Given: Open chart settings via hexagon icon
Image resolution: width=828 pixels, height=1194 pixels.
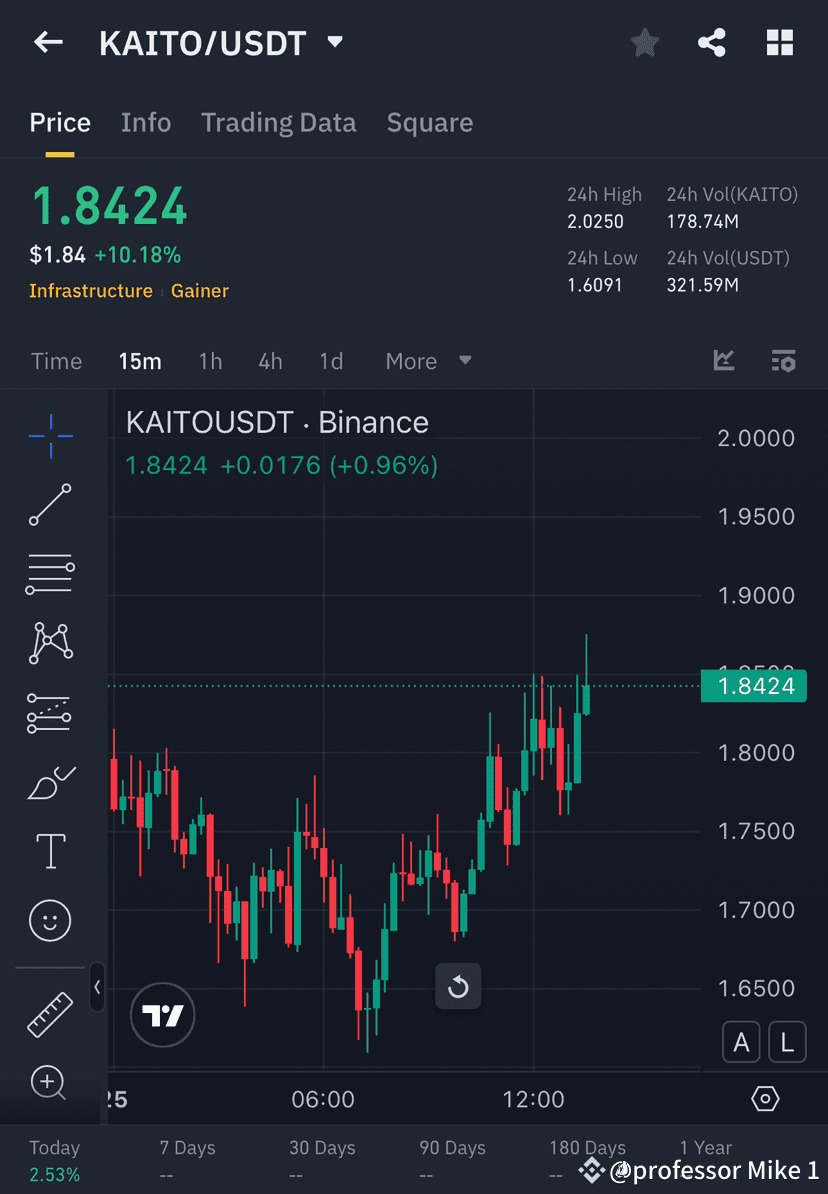Looking at the screenshot, I should pos(765,1098).
